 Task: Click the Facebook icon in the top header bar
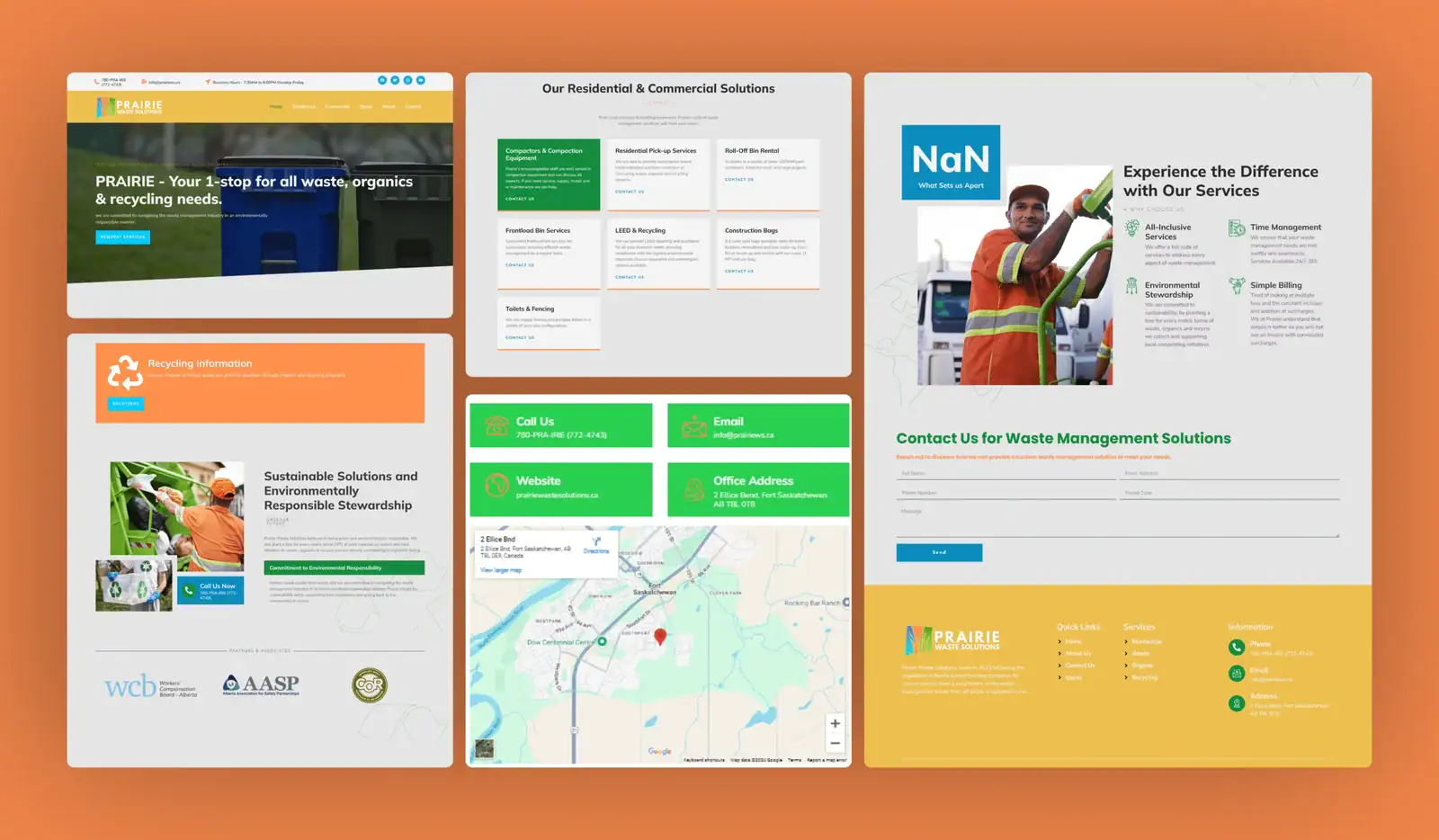click(382, 80)
